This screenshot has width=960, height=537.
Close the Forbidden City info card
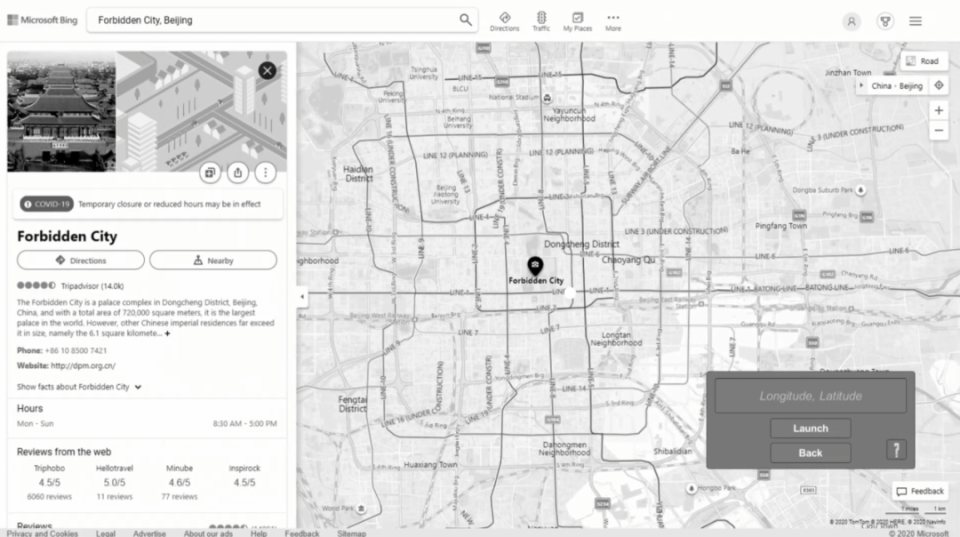coord(267,70)
